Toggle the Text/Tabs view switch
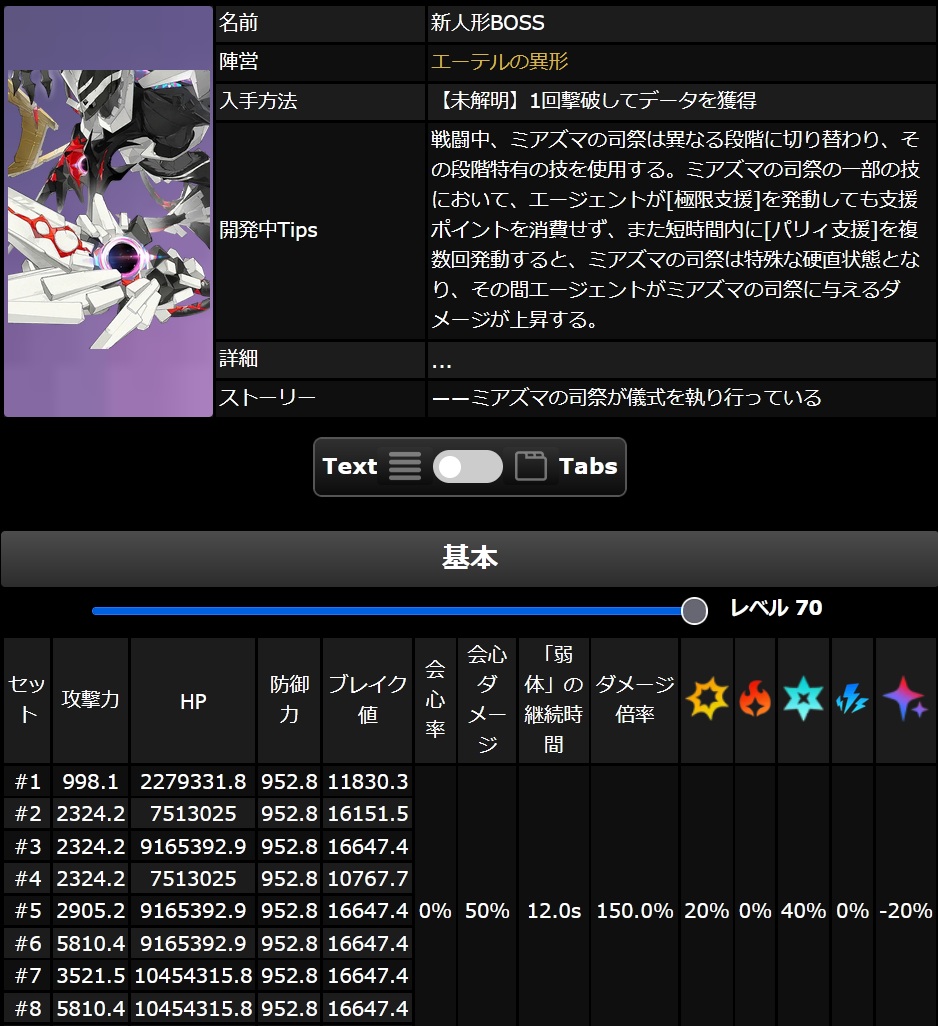 coord(468,467)
